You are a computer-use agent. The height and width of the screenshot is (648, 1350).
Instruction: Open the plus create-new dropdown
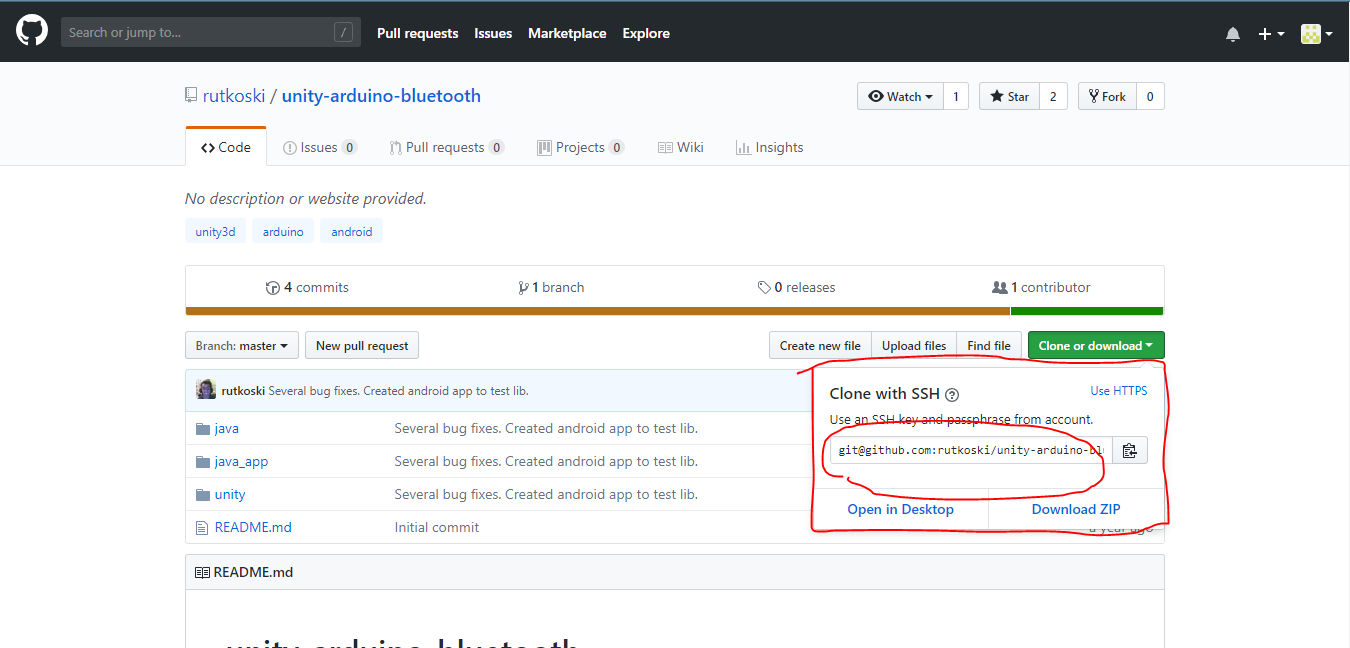point(1271,34)
